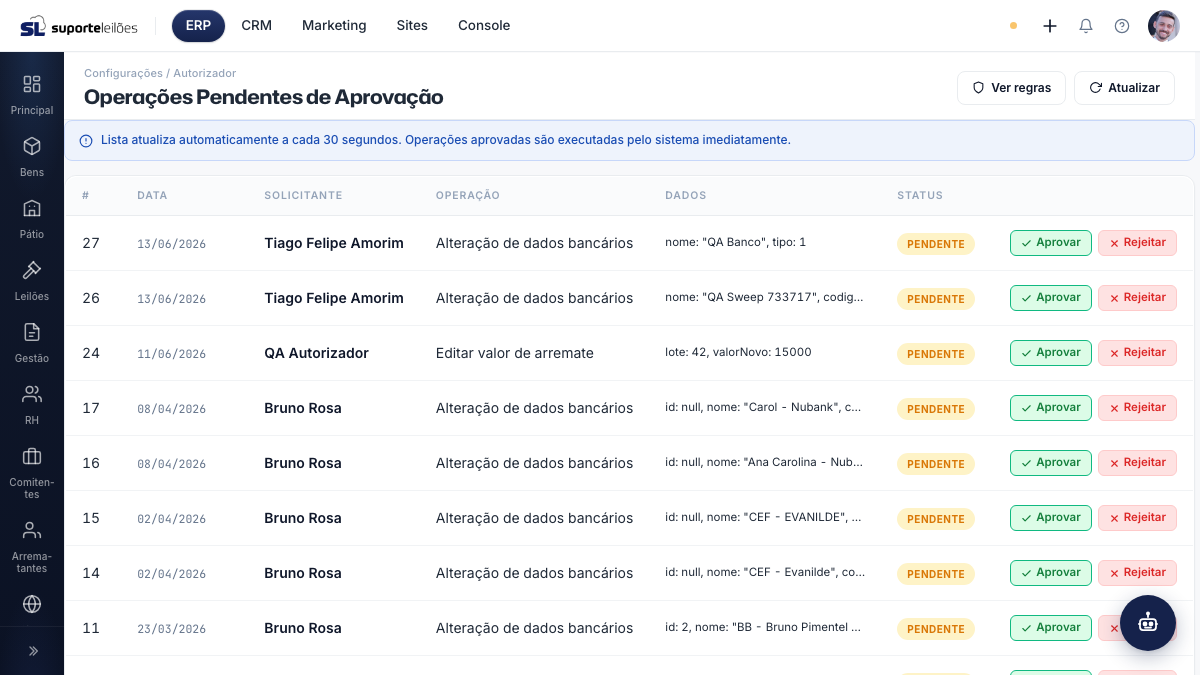The width and height of the screenshot is (1200, 675).
Task: Switch to the CRM tab
Action: click(x=257, y=26)
